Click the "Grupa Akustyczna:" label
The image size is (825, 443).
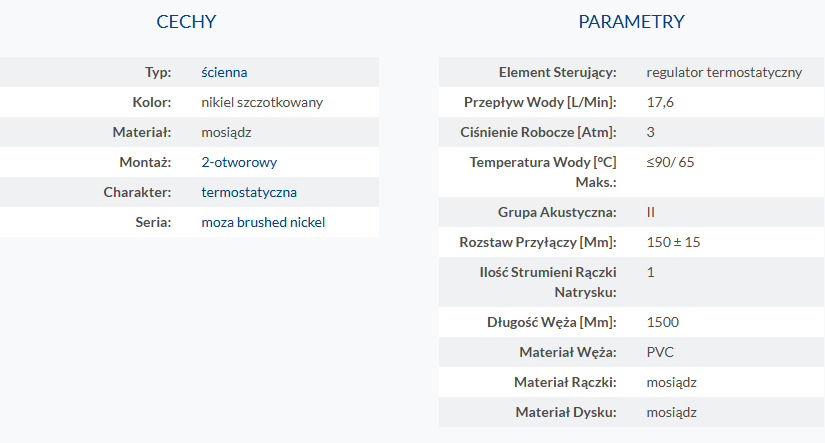coord(557,212)
